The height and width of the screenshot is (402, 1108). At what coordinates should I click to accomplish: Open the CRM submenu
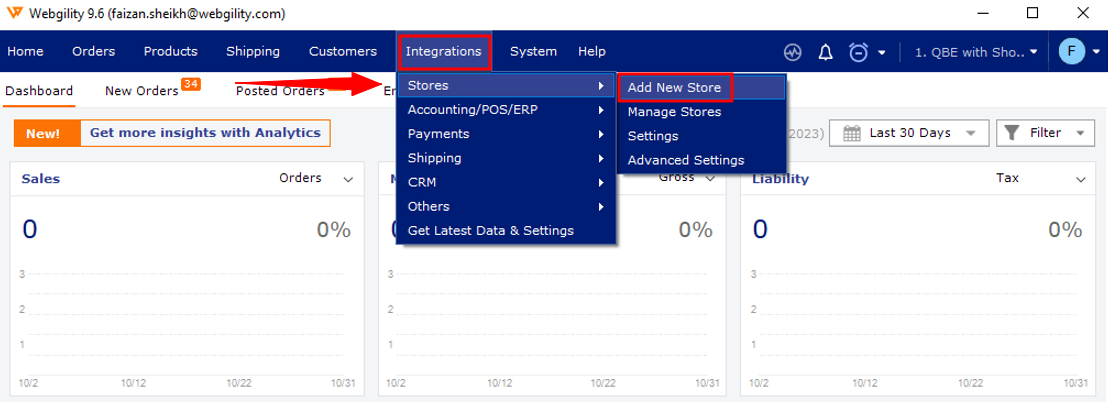(506, 182)
